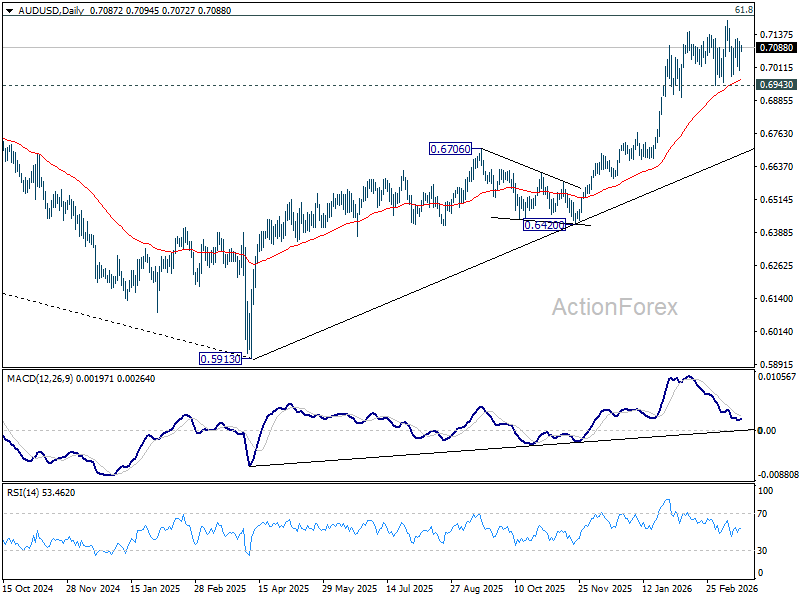Select the 0.69430 level price tag
The height and width of the screenshot is (600, 800).
coord(776,85)
